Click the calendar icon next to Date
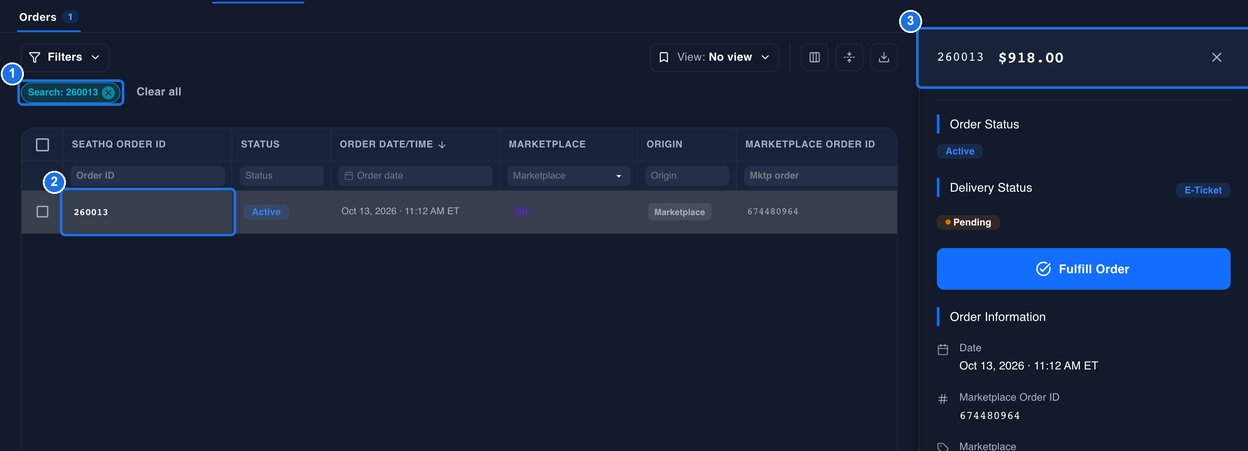The height and width of the screenshot is (451, 1248). (x=943, y=350)
